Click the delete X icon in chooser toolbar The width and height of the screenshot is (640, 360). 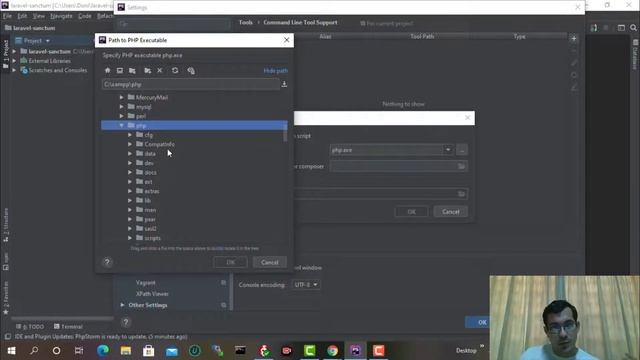[160, 71]
